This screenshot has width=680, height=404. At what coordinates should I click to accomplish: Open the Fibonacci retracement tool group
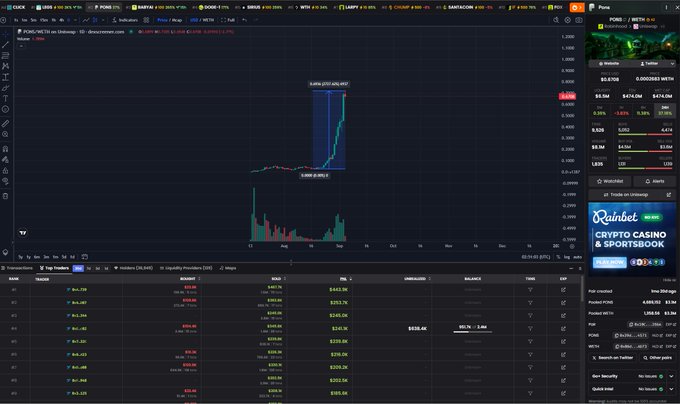[5, 55]
